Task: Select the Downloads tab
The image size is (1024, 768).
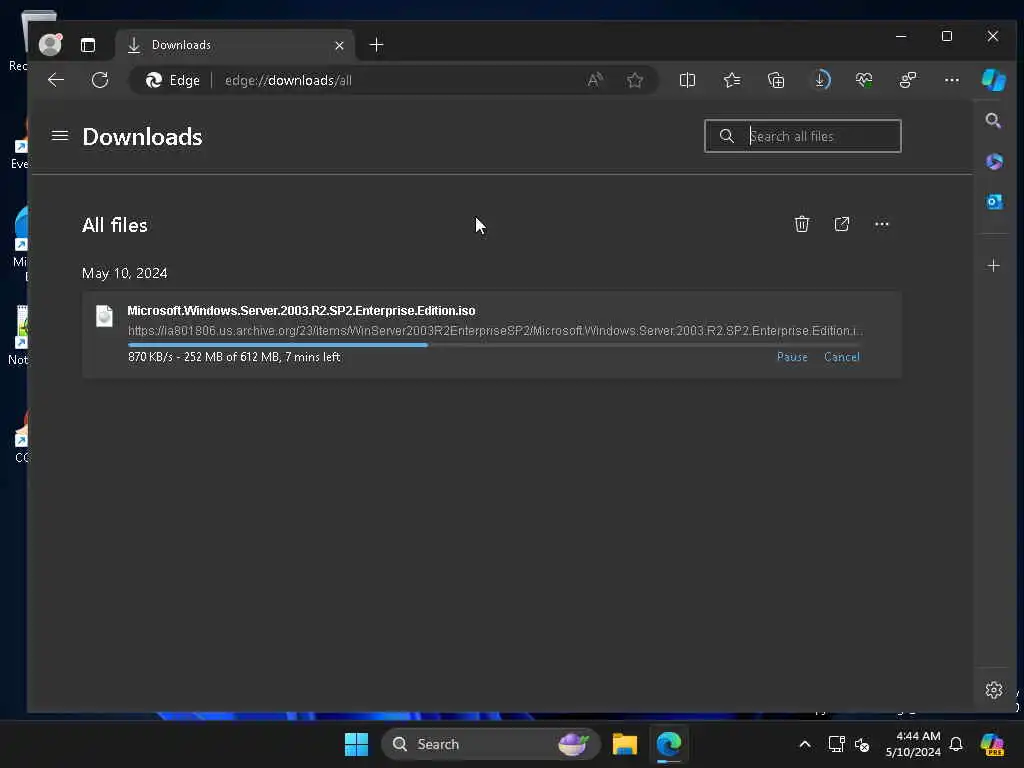Action: (x=234, y=44)
